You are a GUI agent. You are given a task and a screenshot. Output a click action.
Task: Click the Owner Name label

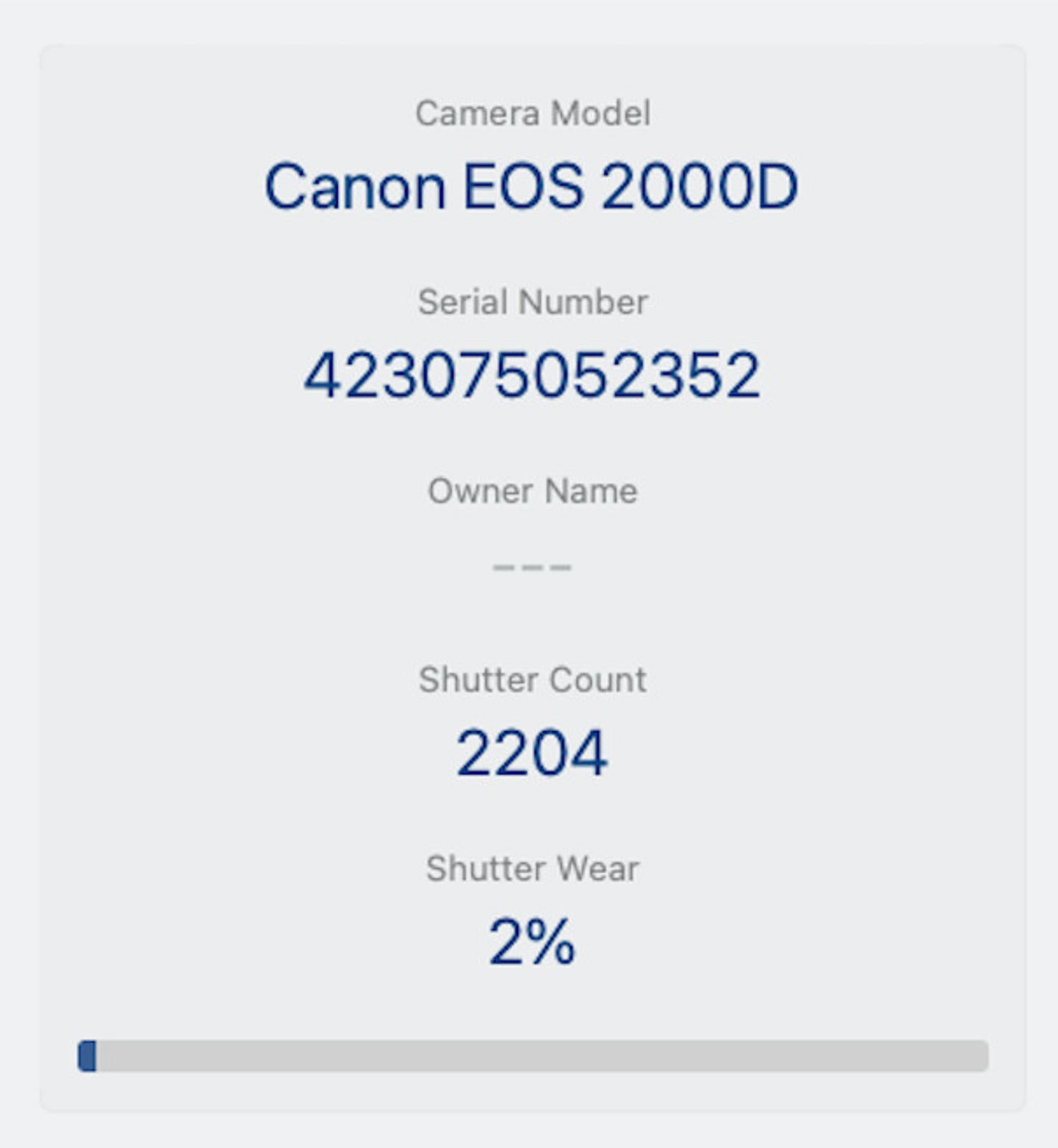pos(532,491)
